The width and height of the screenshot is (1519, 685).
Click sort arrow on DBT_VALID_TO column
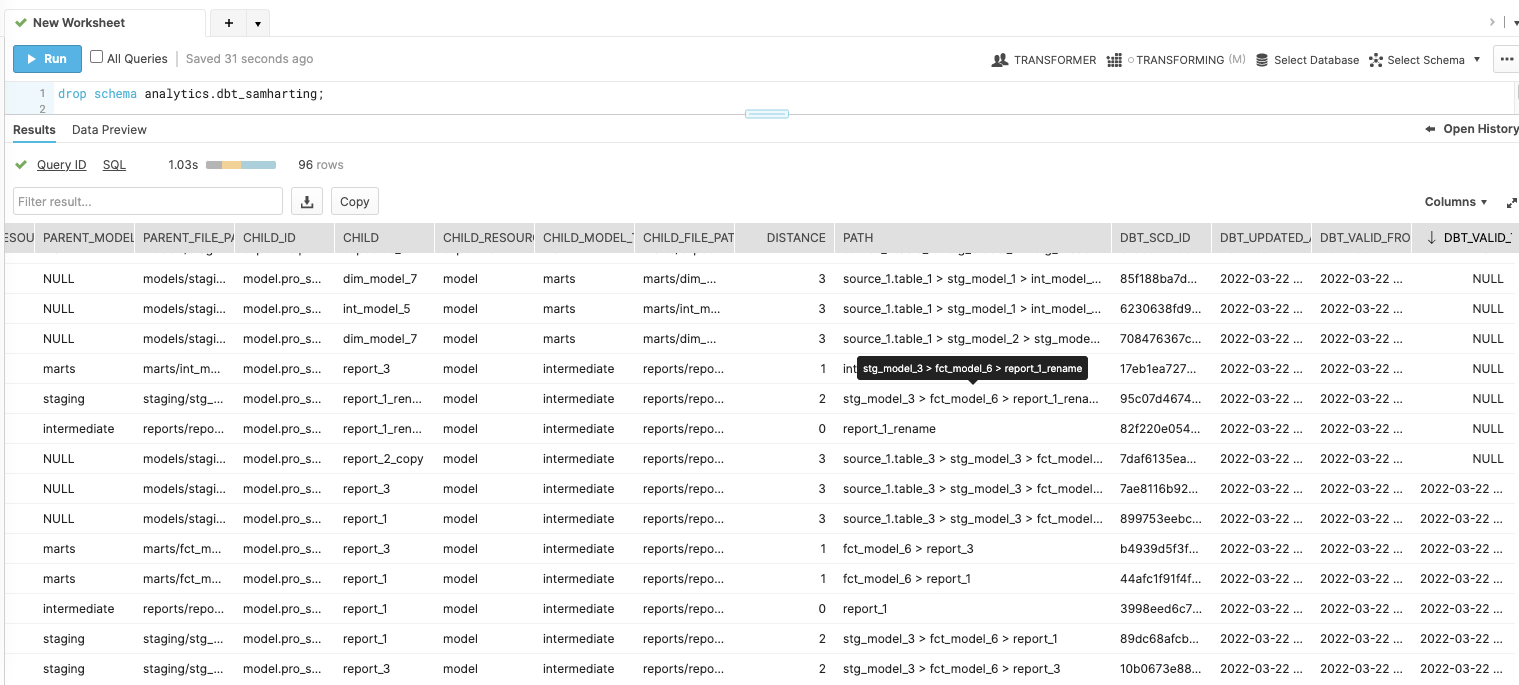(x=1431, y=237)
